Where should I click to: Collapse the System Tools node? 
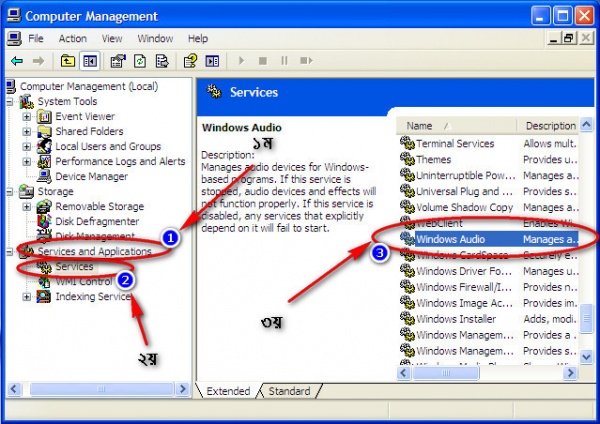pos(9,101)
